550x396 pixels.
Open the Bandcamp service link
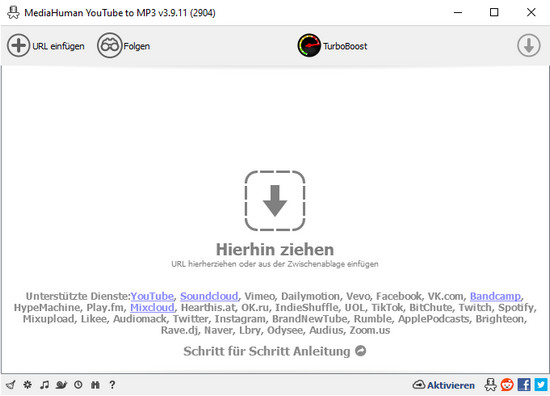495,296
